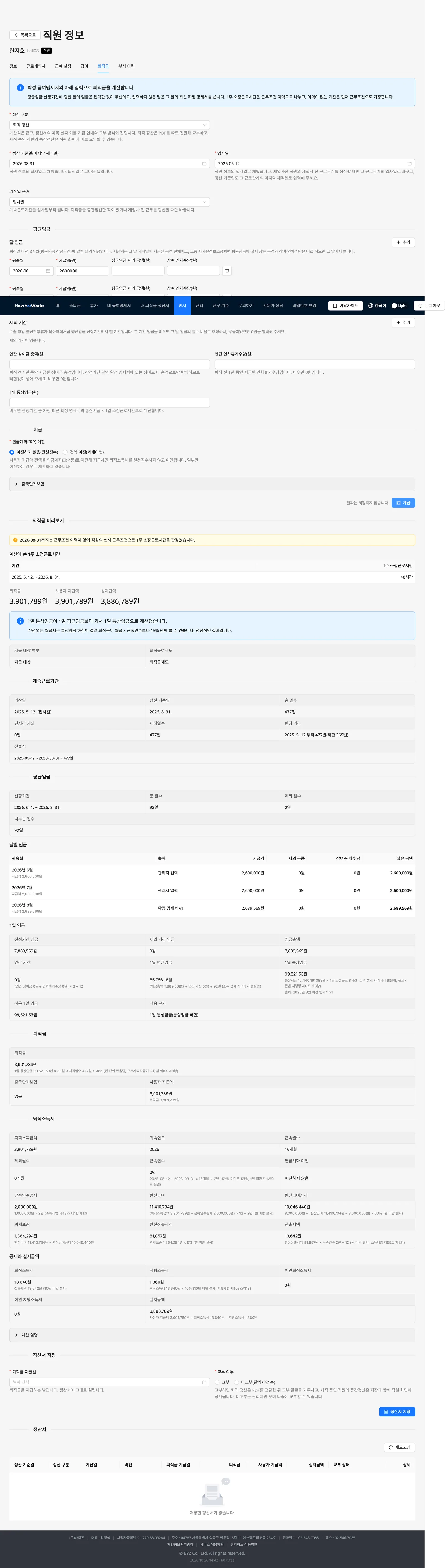Toggle the Light theme switch
The height and width of the screenshot is (1568, 445).
click(399, 306)
